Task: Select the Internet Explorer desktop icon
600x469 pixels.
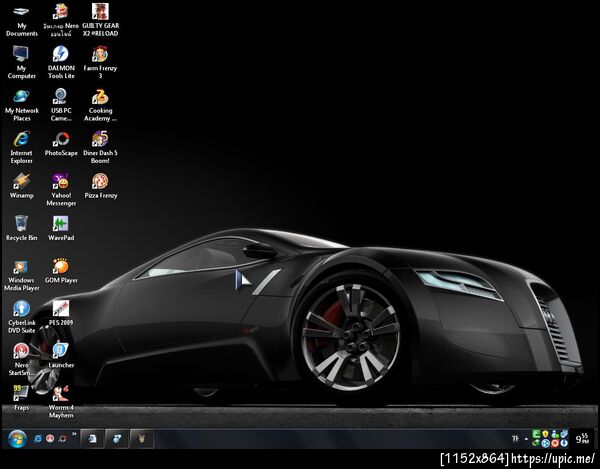Action: coord(21,147)
